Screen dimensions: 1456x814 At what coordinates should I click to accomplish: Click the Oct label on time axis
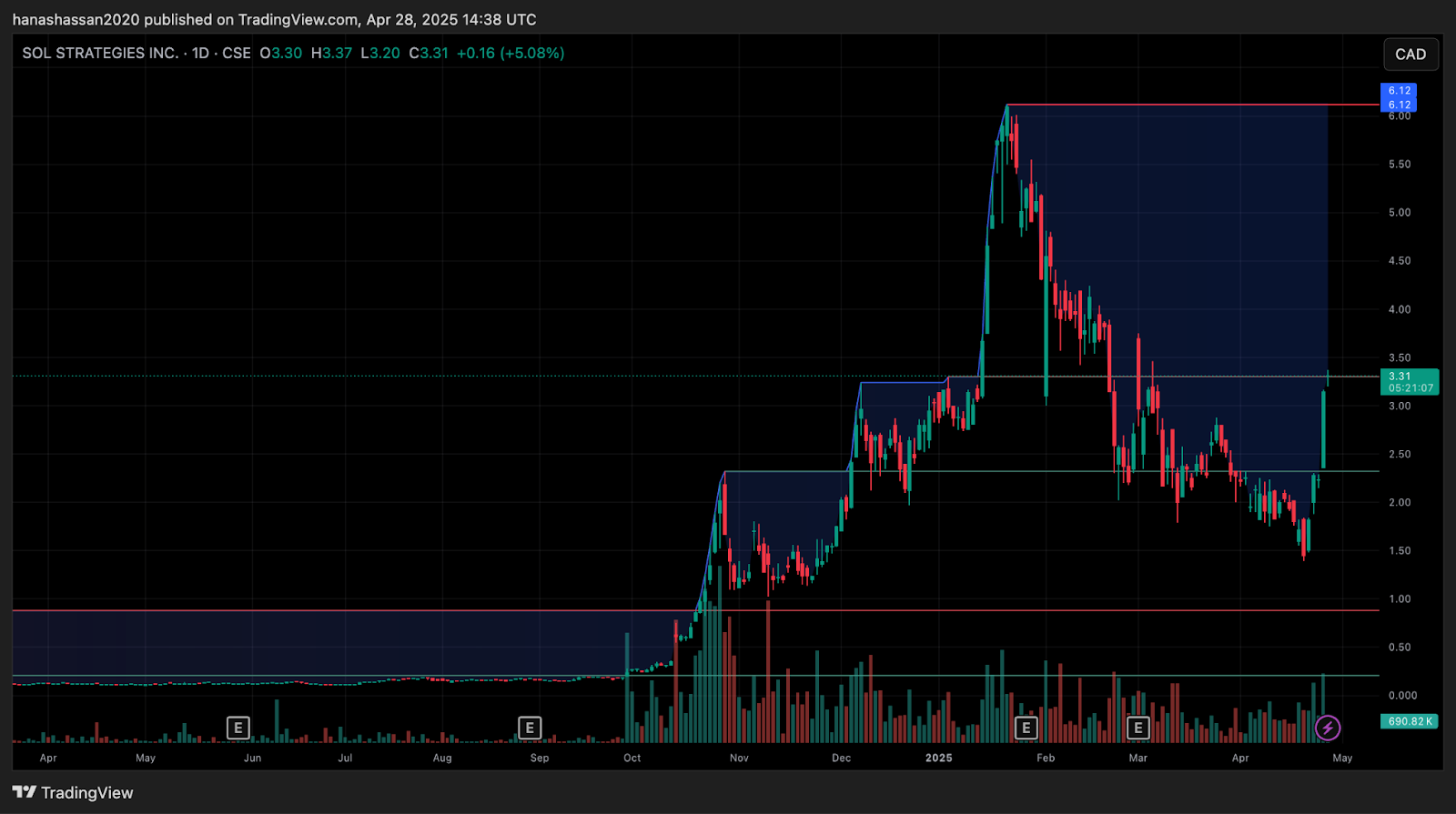[x=632, y=759]
